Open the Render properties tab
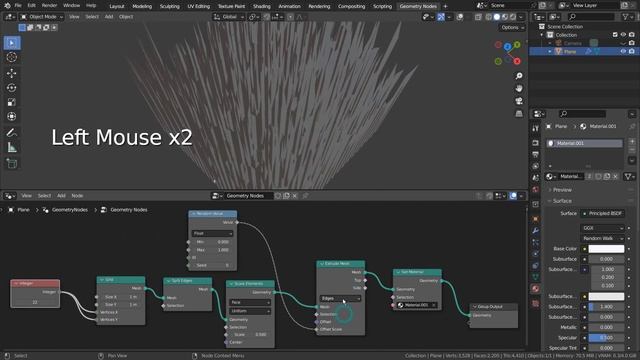The width and height of the screenshot is (640, 360). [536, 143]
